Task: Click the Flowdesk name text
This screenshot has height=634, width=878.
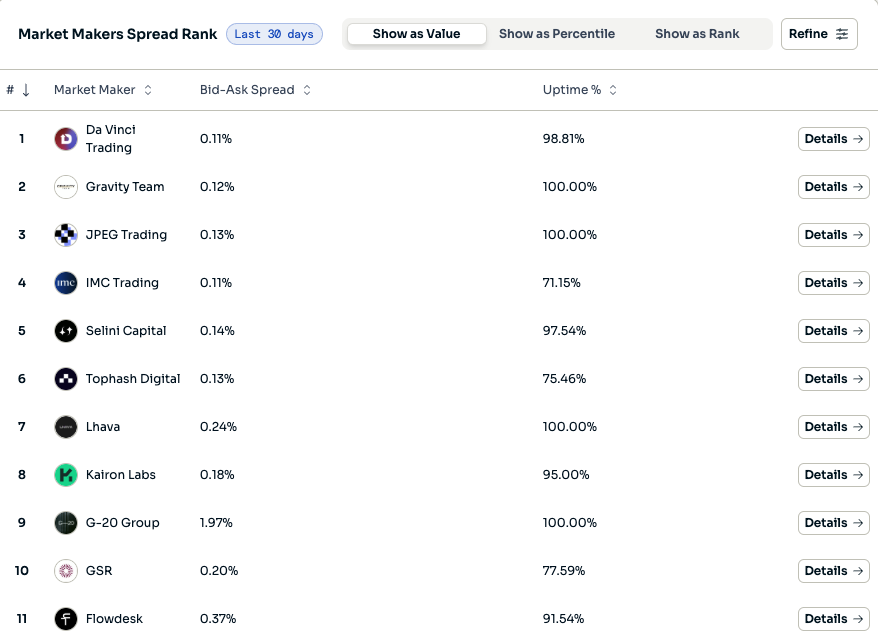Action: click(x=114, y=619)
